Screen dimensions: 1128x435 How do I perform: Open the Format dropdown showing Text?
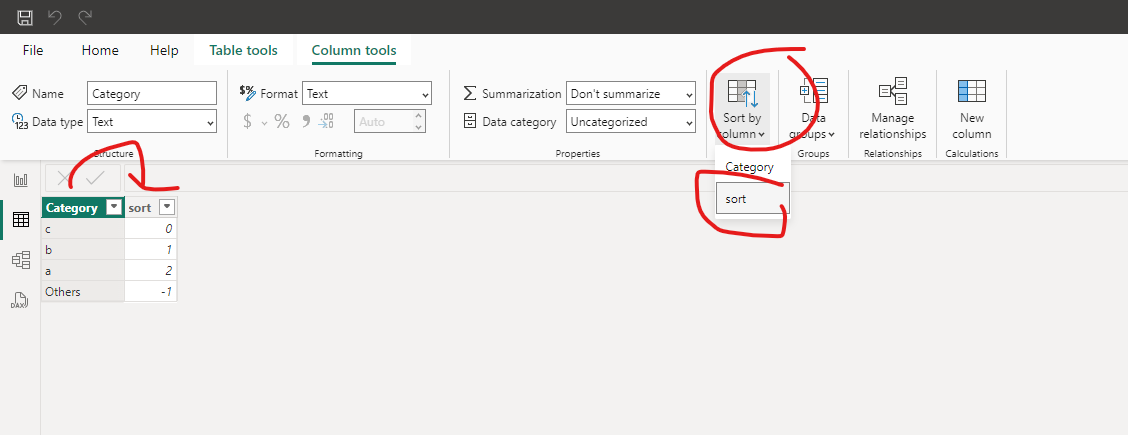(367, 93)
